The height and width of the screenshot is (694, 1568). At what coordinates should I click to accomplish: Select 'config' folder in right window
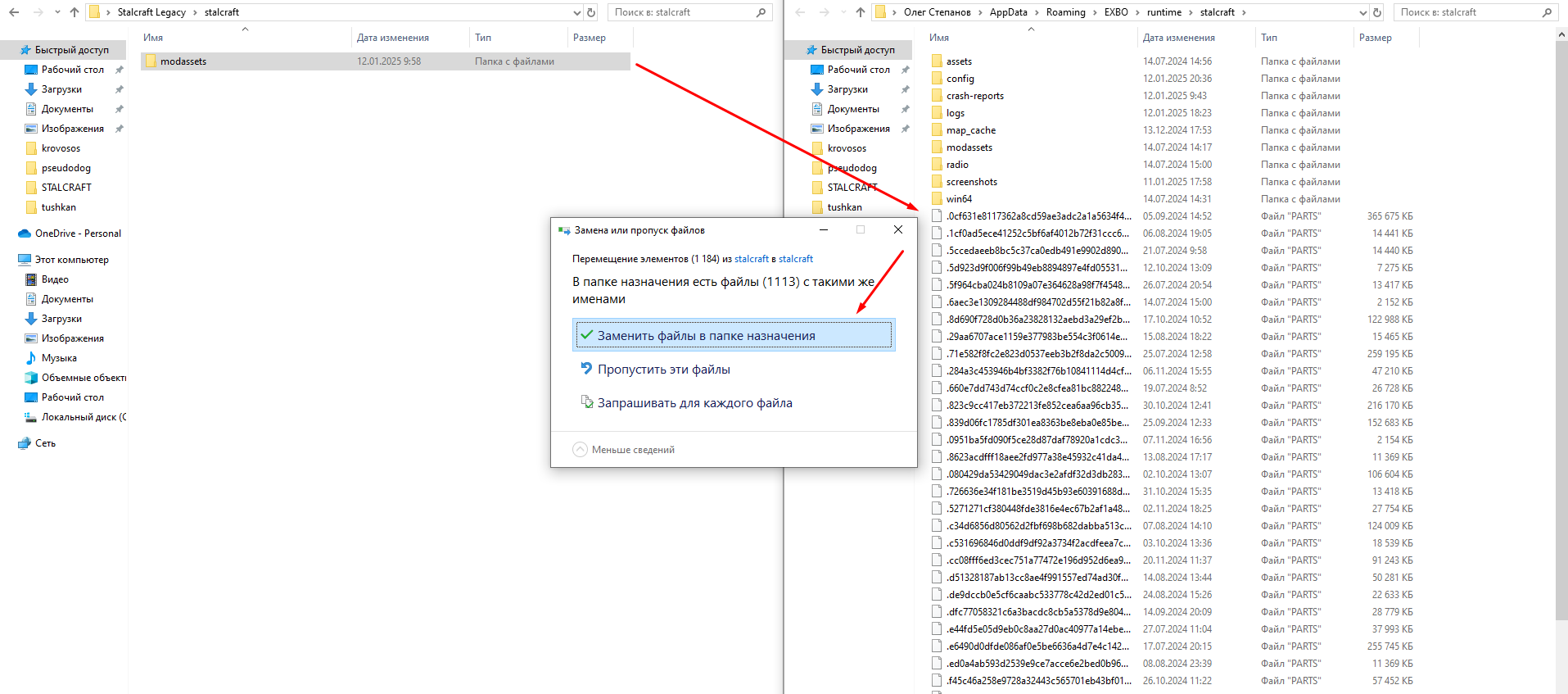click(x=960, y=79)
